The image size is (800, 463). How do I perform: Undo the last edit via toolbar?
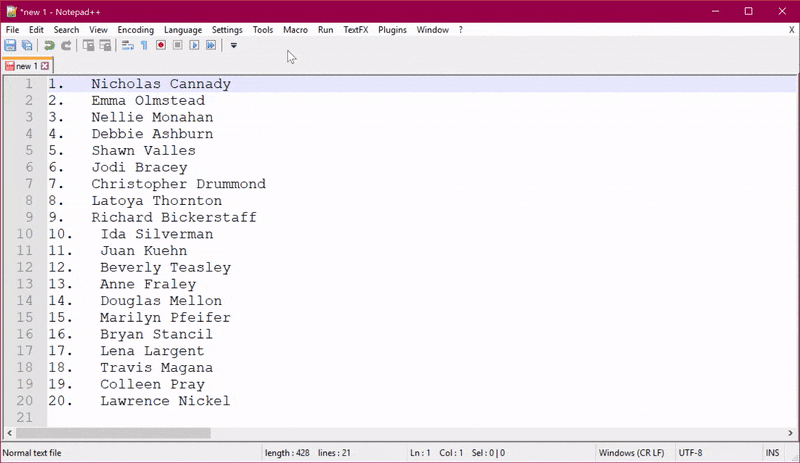coord(49,46)
